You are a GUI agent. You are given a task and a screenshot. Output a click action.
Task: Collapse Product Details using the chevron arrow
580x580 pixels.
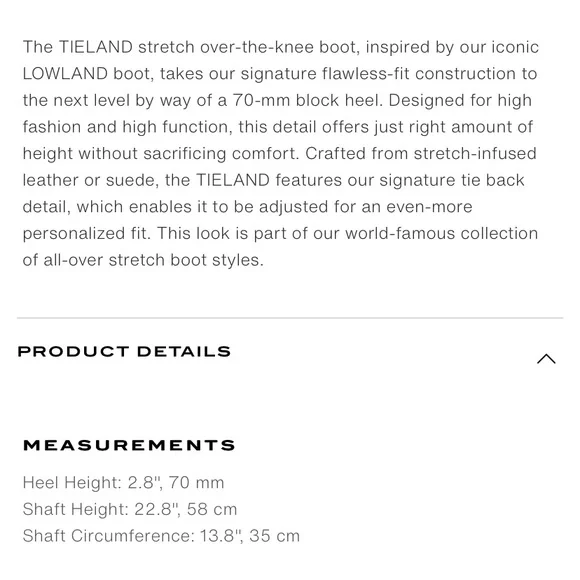click(x=546, y=359)
